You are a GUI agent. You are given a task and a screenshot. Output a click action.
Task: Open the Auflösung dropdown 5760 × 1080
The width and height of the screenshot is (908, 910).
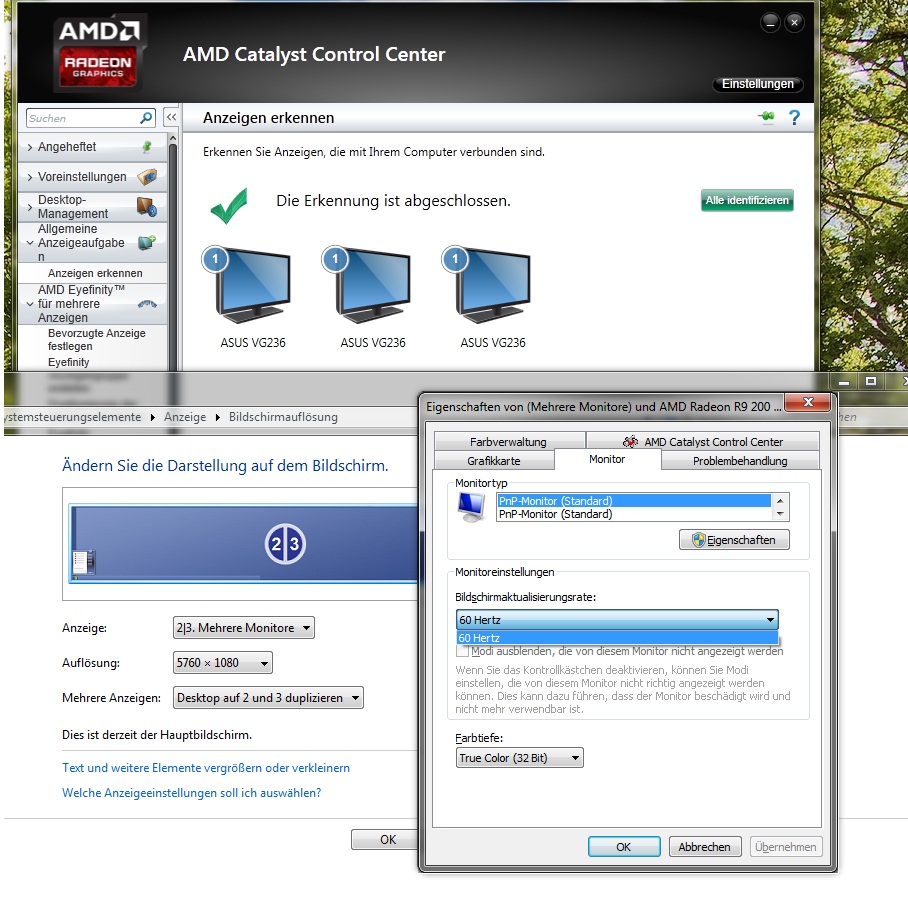click(x=223, y=663)
